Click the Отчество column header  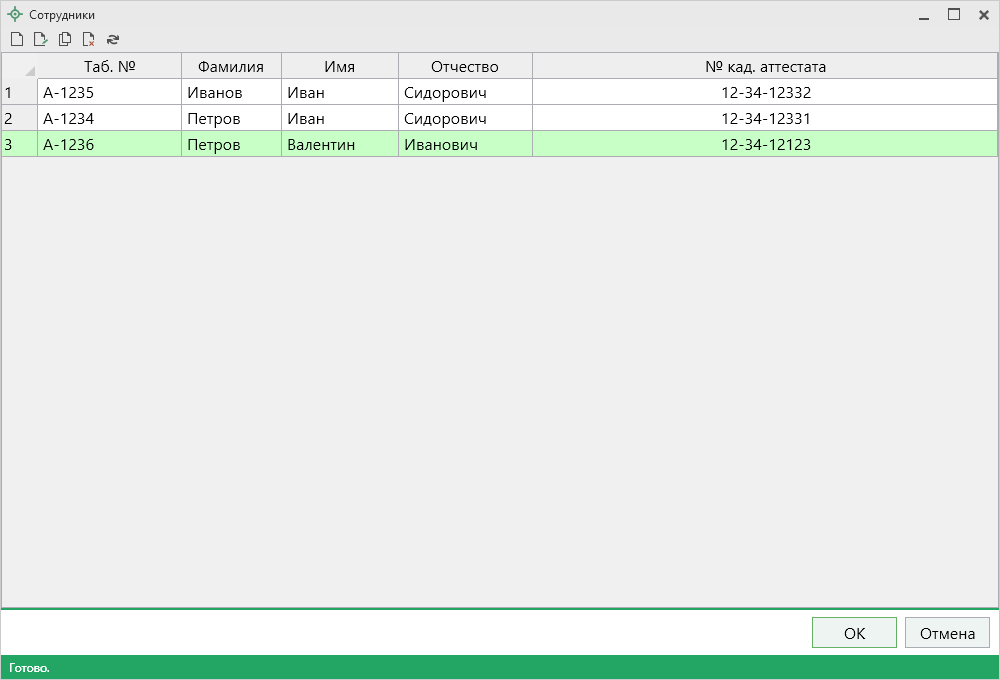pos(465,67)
